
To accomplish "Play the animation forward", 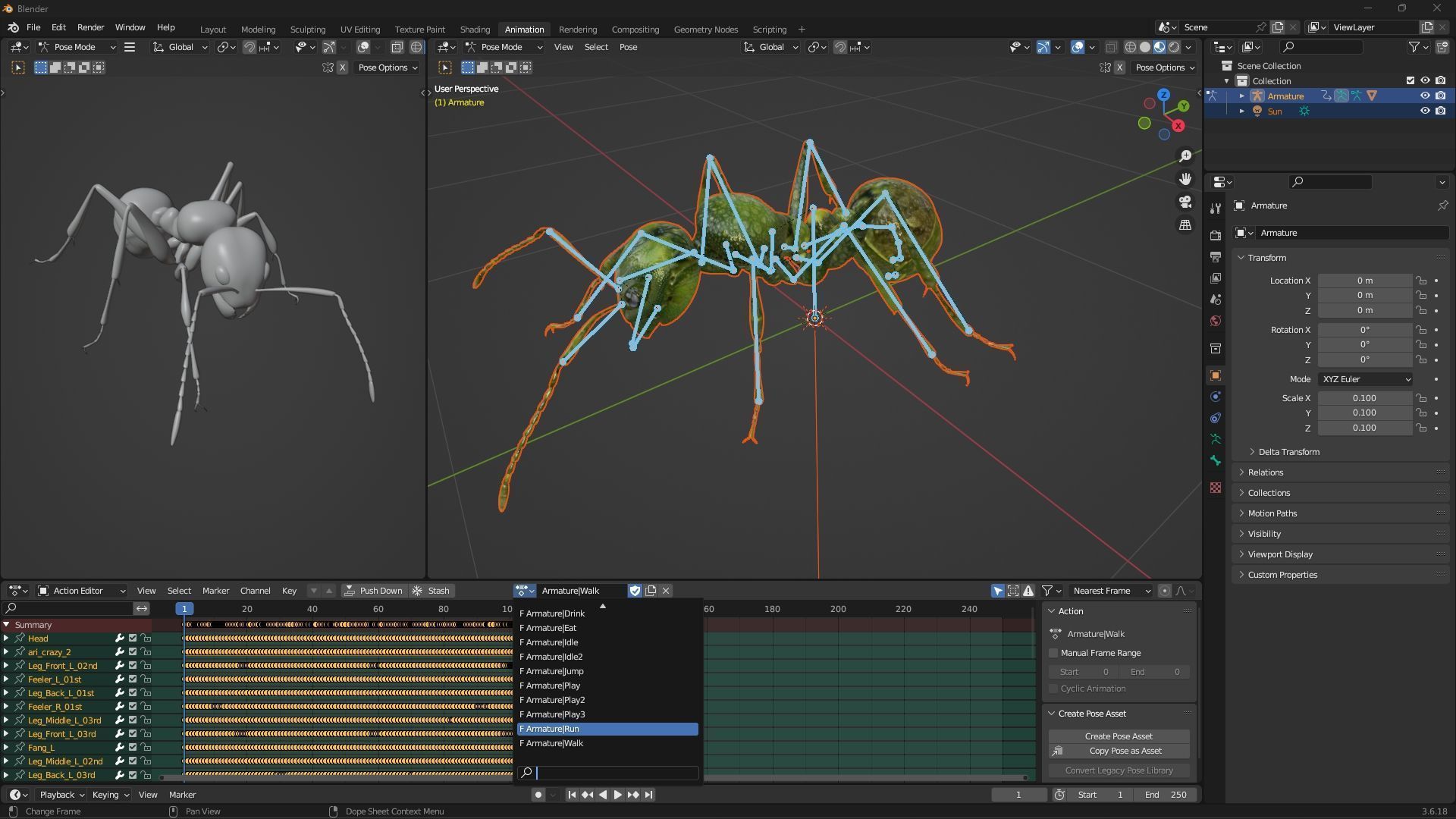I will click(x=617, y=795).
